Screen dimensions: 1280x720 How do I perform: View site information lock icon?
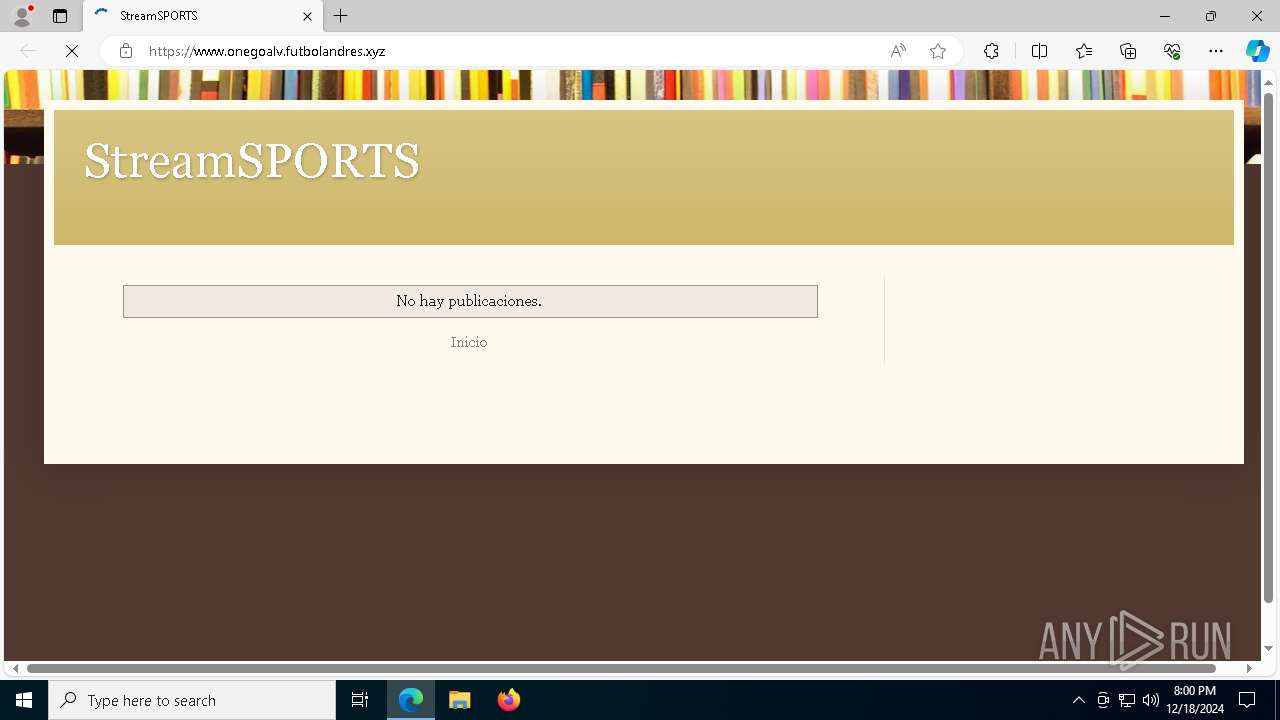coord(125,51)
